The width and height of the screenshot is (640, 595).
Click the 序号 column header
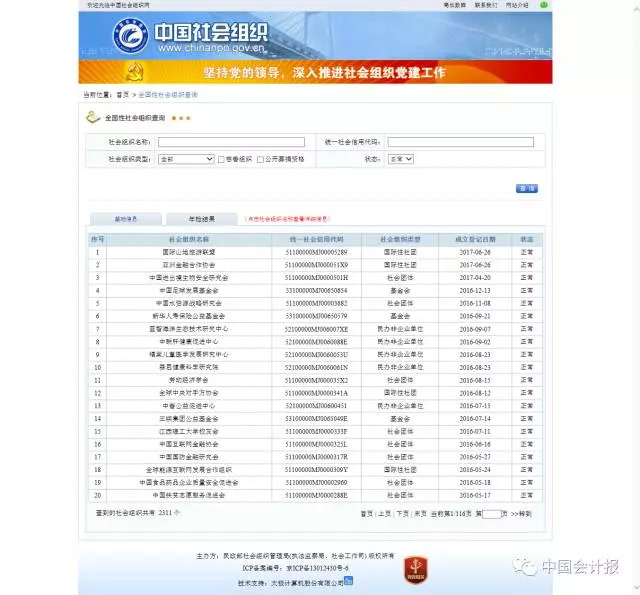97,239
